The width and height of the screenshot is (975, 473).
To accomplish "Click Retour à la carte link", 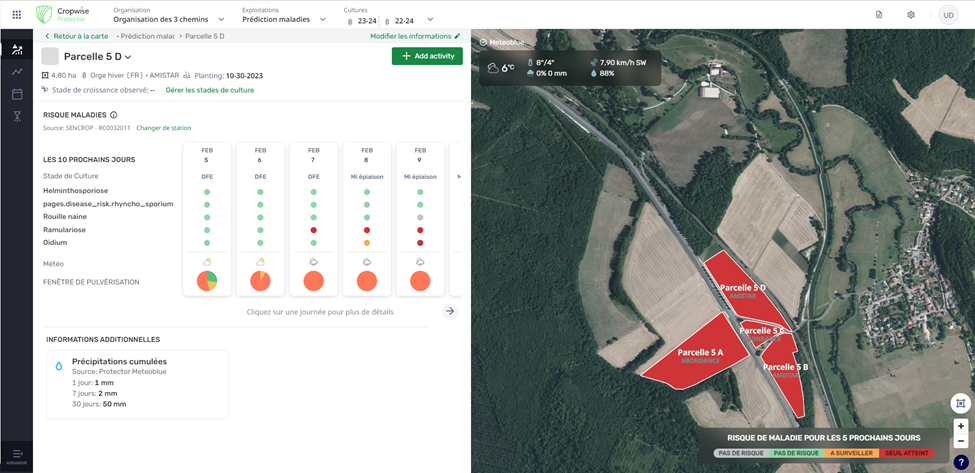I will tap(77, 36).
